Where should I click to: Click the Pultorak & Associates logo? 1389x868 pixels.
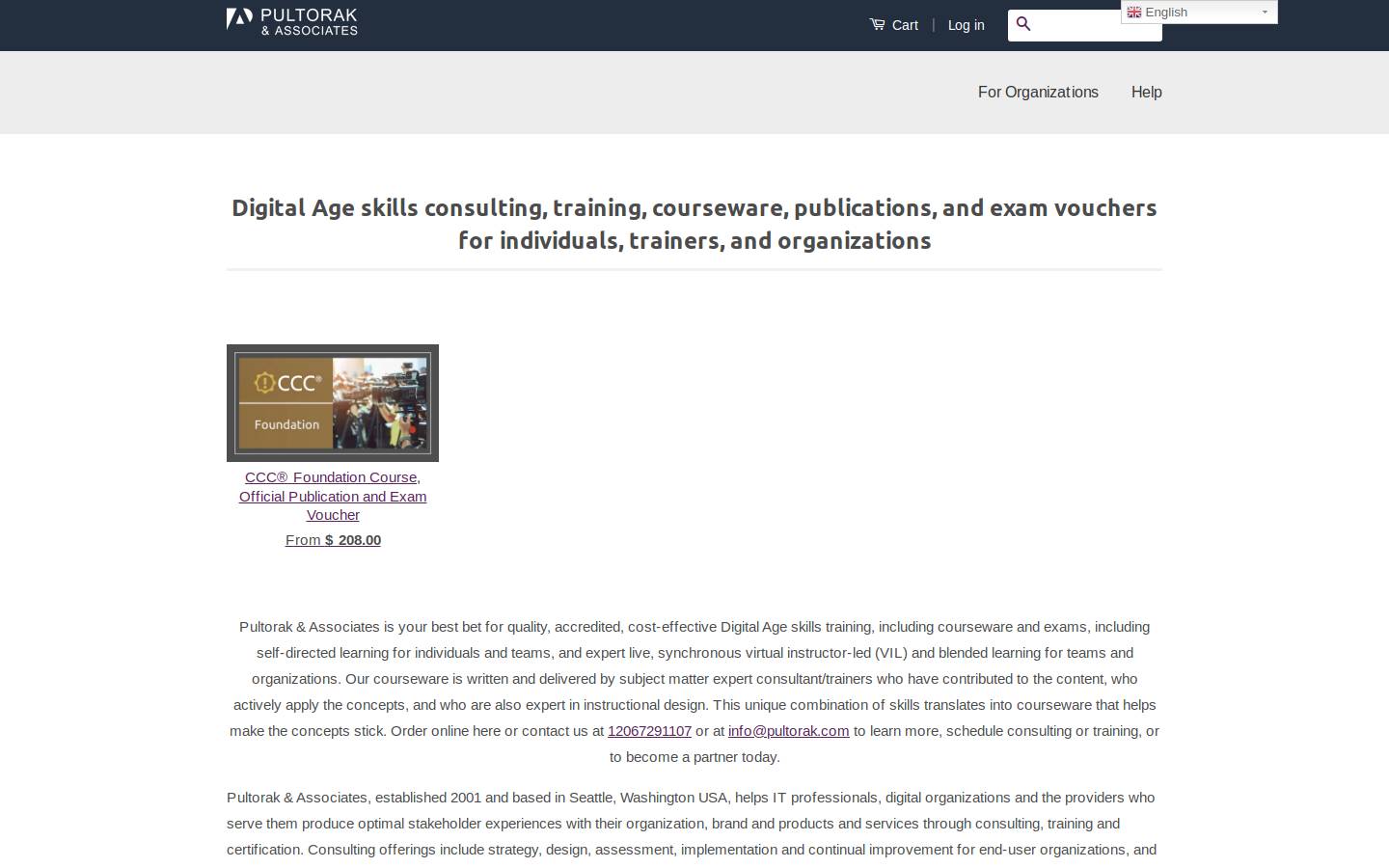pos(291,21)
